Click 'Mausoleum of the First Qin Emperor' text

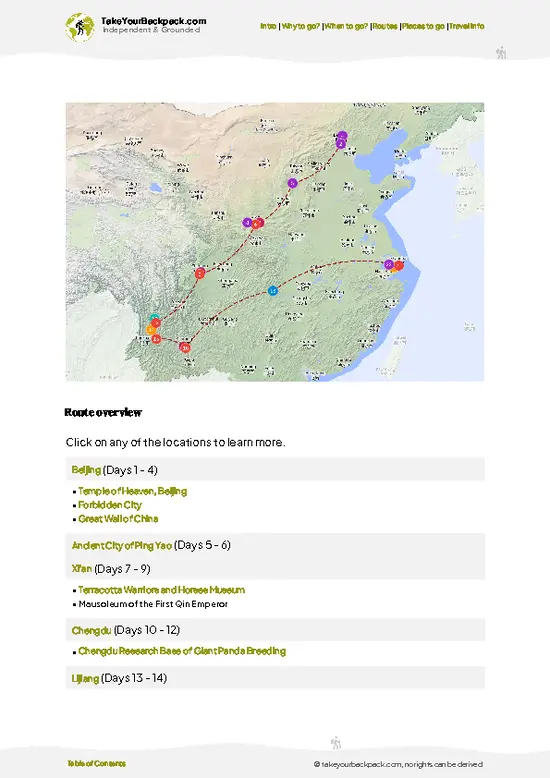[153, 604]
